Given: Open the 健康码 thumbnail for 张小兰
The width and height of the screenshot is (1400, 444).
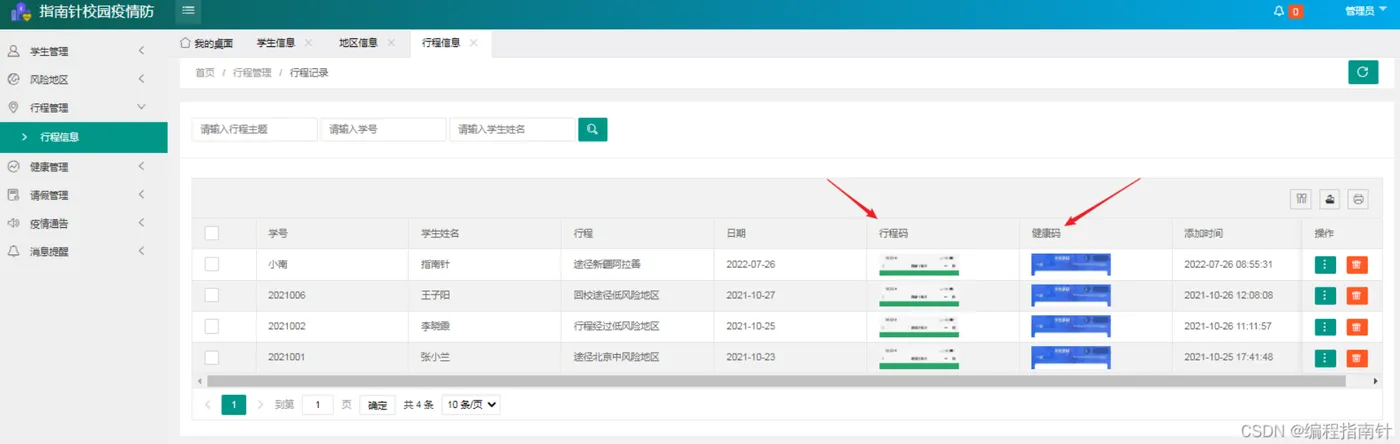Looking at the screenshot, I should [1071, 357].
